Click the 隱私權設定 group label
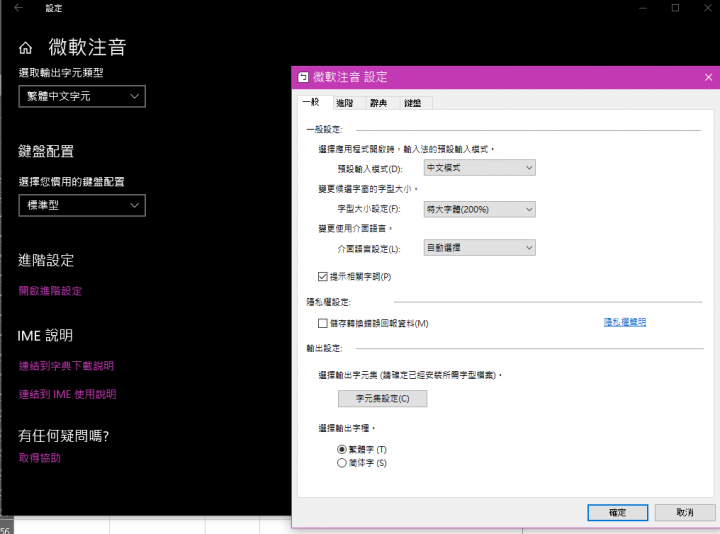The height and width of the screenshot is (534, 720). [329, 302]
